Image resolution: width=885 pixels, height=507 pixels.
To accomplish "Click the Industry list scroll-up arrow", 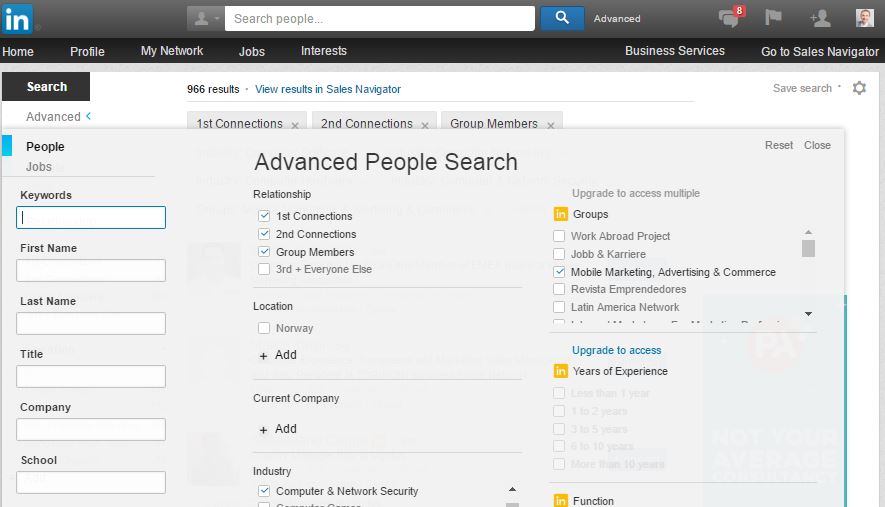I will pos(512,489).
